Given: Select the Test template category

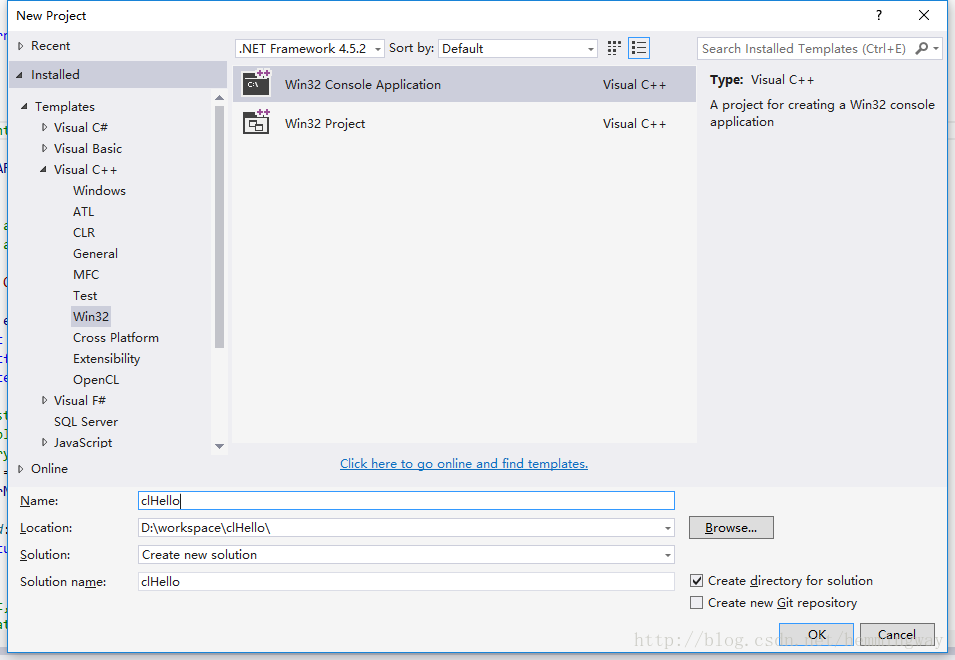Looking at the screenshot, I should click(85, 295).
